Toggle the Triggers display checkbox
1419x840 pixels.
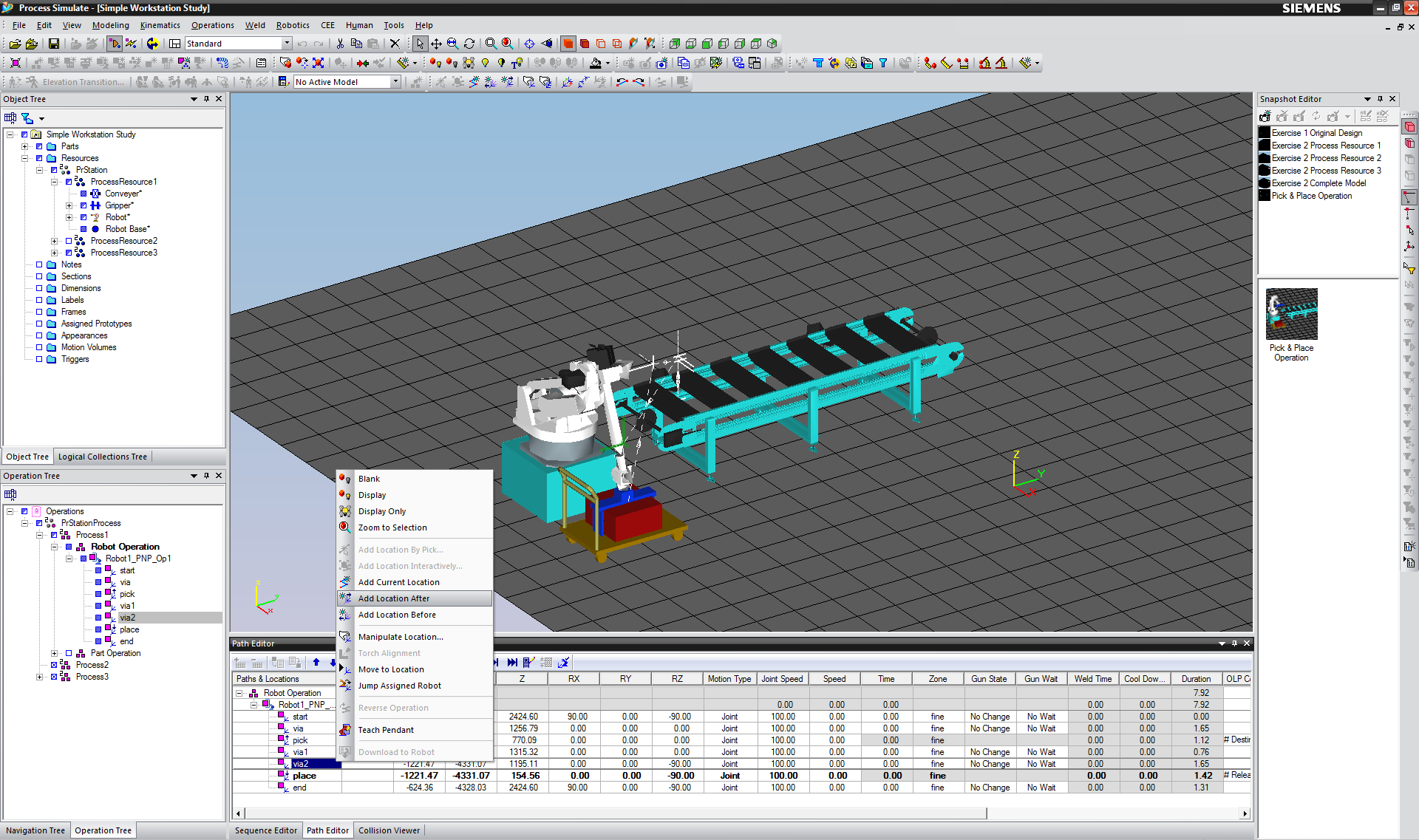[39, 359]
